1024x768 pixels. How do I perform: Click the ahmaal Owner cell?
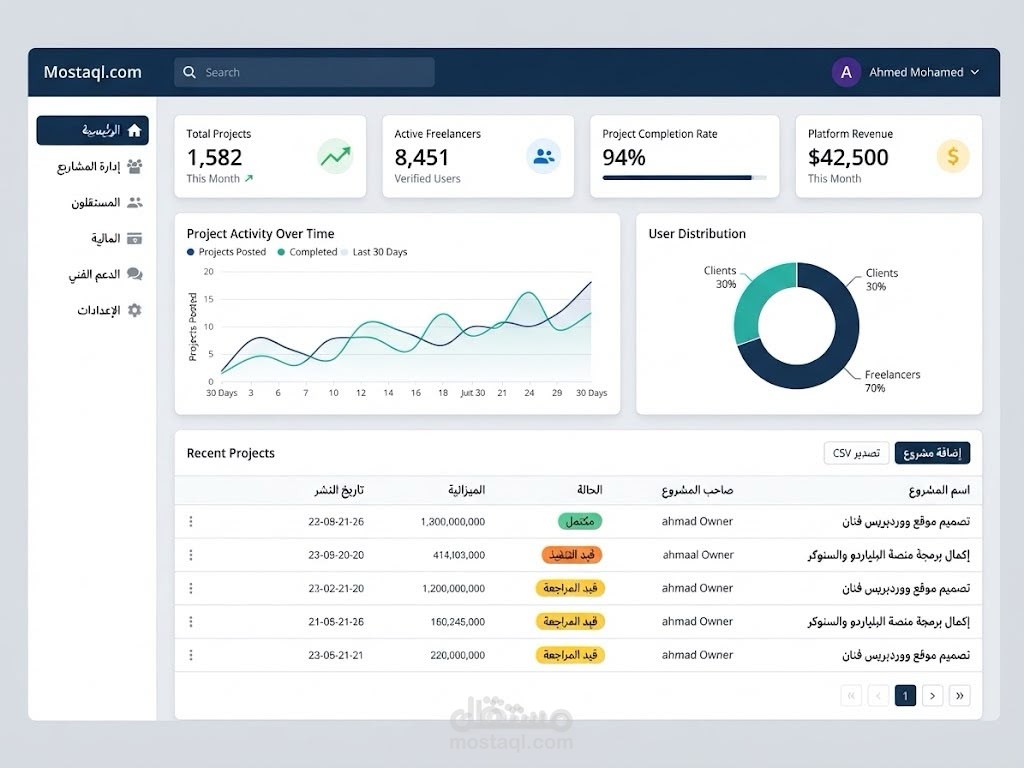[x=698, y=555]
